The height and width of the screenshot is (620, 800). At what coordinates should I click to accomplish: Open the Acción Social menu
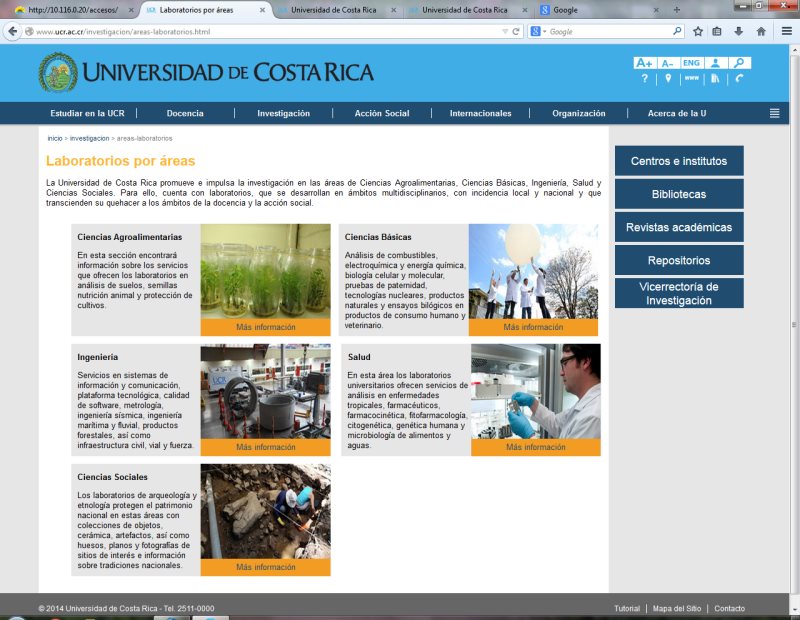pos(382,113)
